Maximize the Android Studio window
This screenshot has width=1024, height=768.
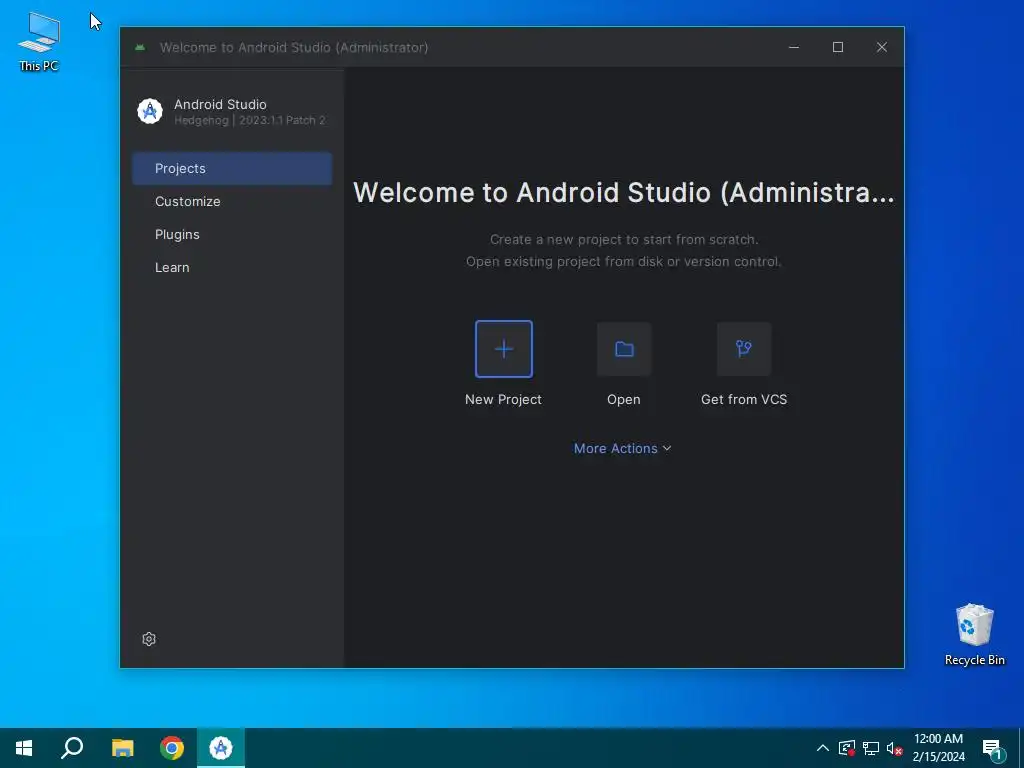coord(838,47)
